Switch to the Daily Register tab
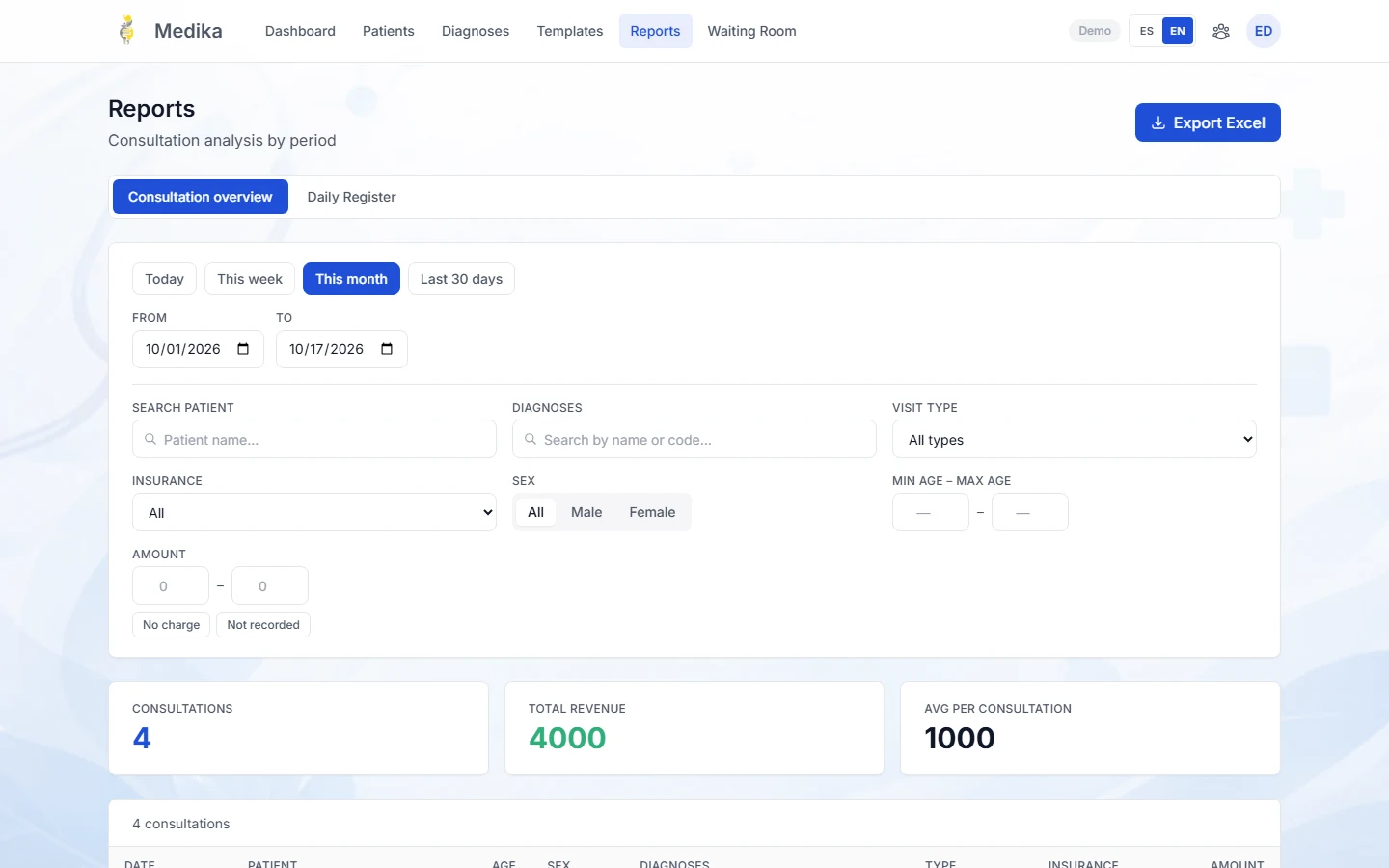1389x868 pixels. pyautogui.click(x=351, y=197)
